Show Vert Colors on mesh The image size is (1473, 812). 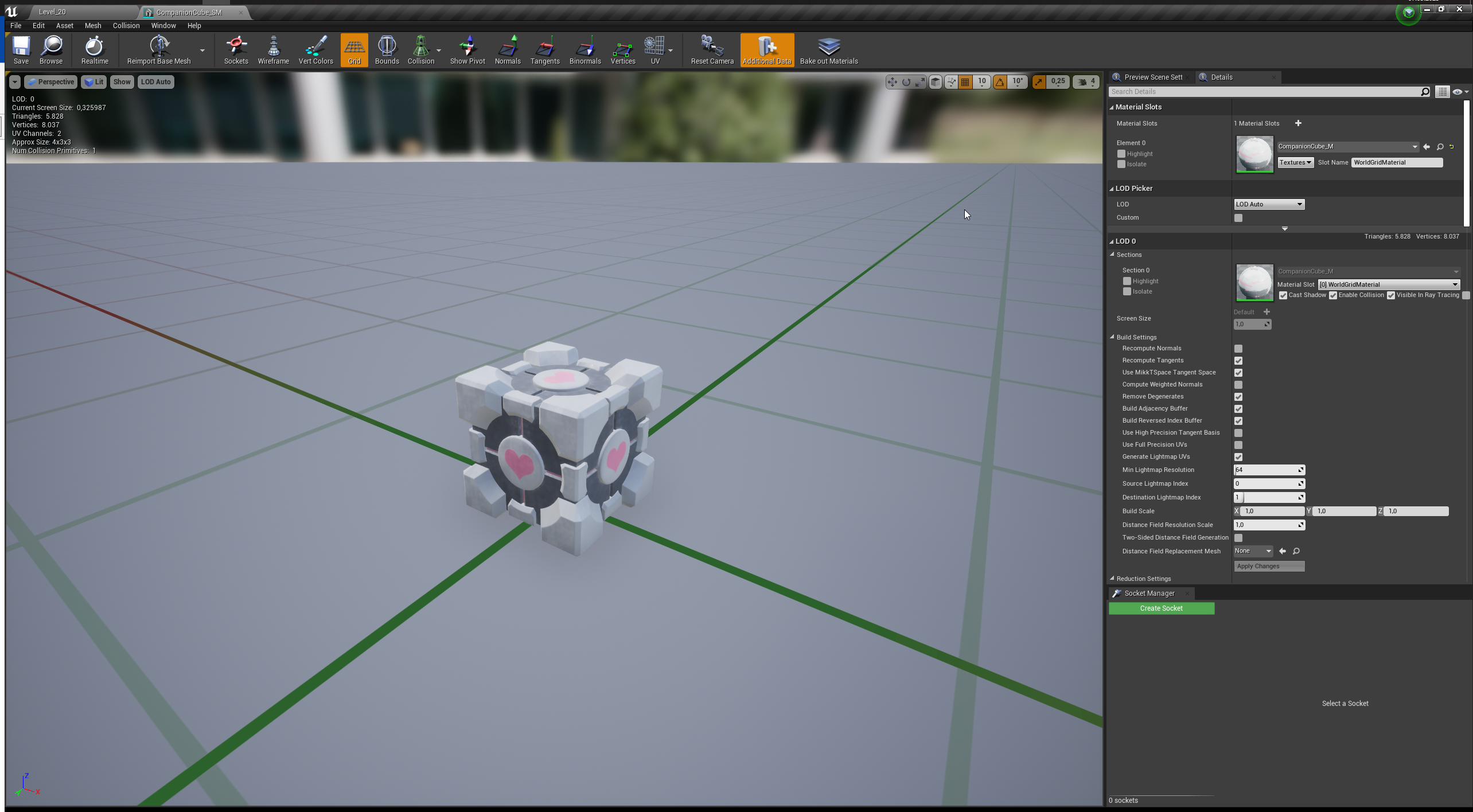315,49
